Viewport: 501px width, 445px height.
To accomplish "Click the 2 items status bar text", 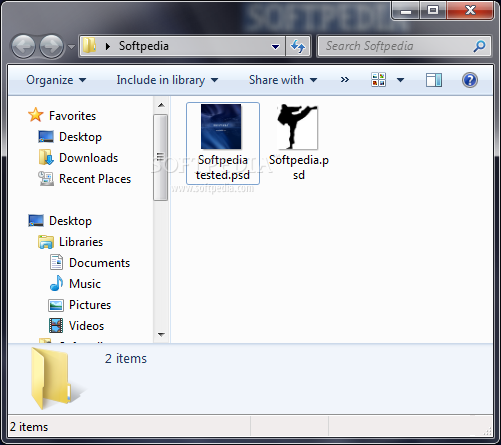I will [29, 427].
